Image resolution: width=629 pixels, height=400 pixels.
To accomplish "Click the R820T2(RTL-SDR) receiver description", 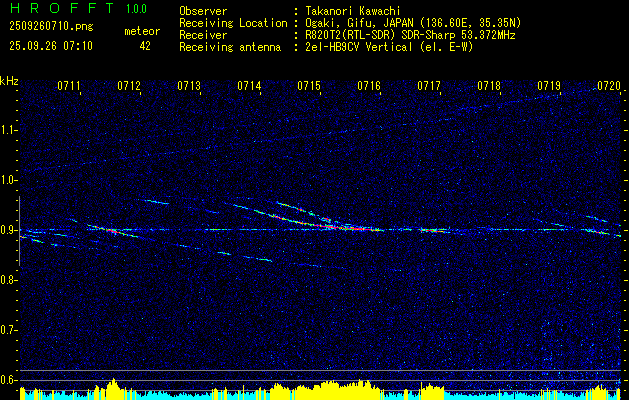I will coord(410,35).
